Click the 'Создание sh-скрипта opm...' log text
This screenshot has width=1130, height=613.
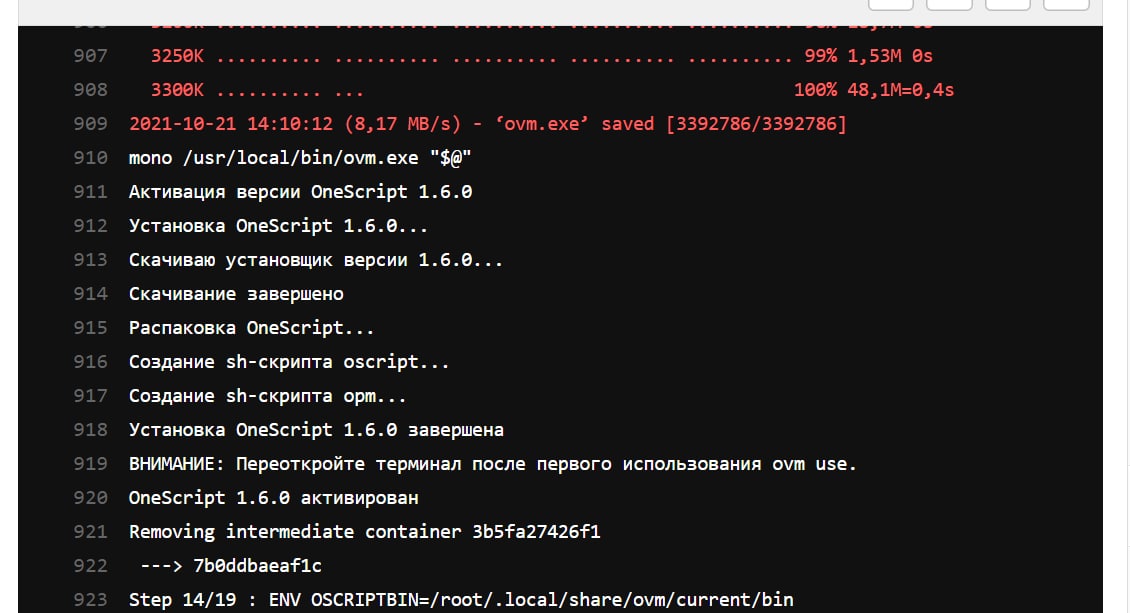click(x=268, y=396)
